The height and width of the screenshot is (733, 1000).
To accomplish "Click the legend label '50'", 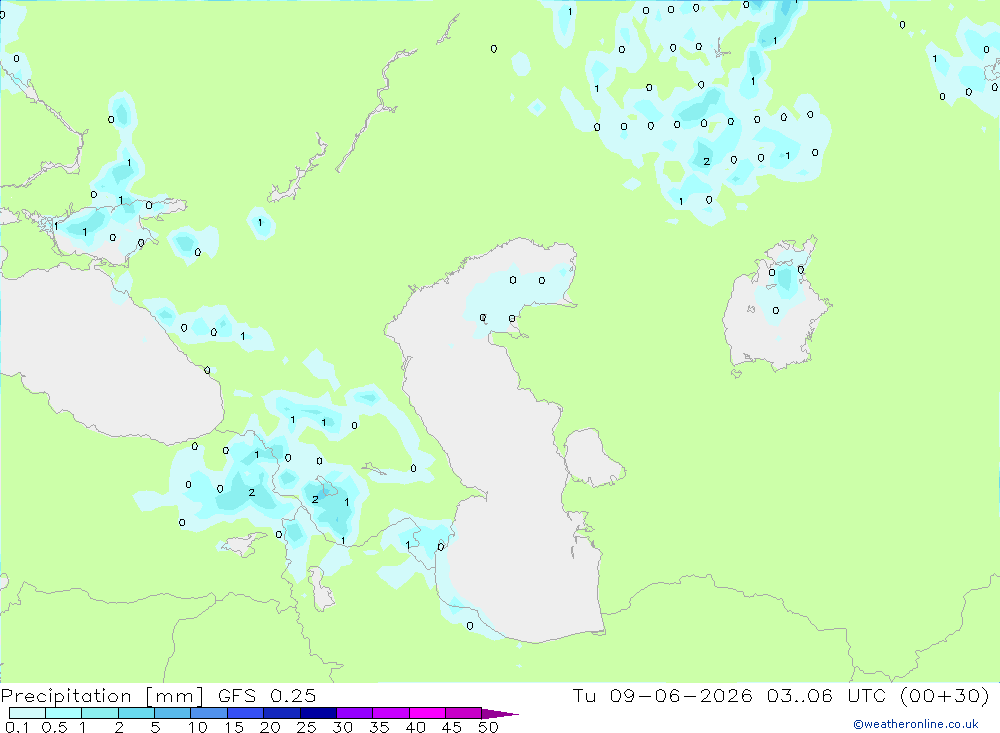I will point(488,727).
